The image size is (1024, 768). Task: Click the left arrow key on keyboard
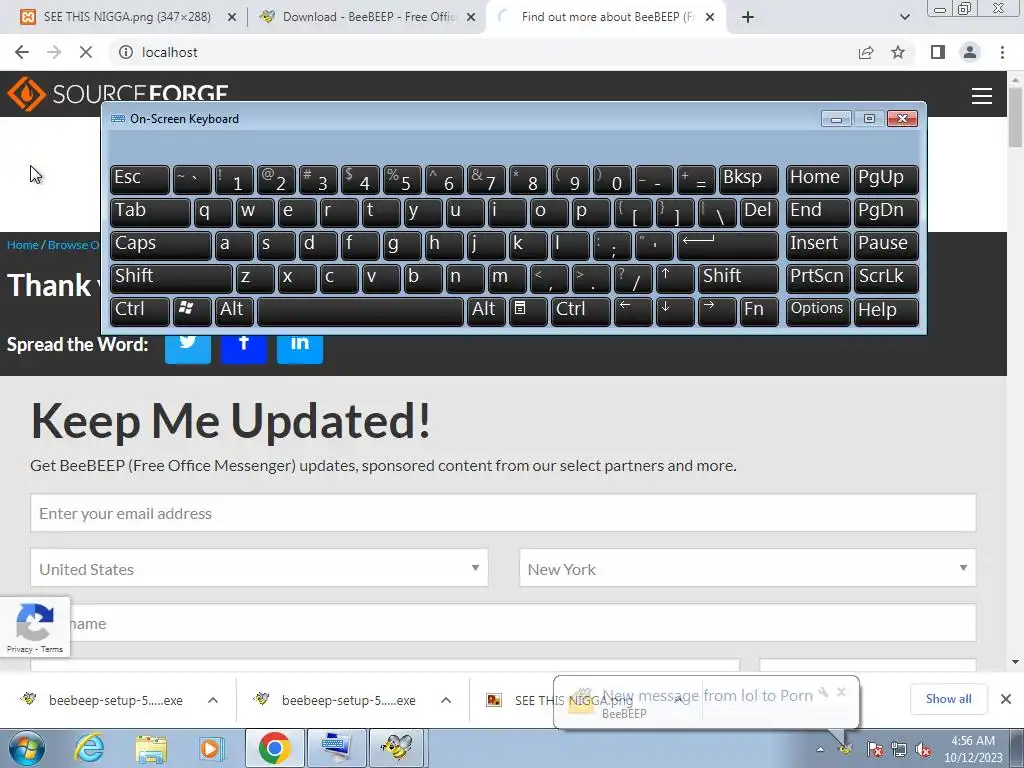632,310
